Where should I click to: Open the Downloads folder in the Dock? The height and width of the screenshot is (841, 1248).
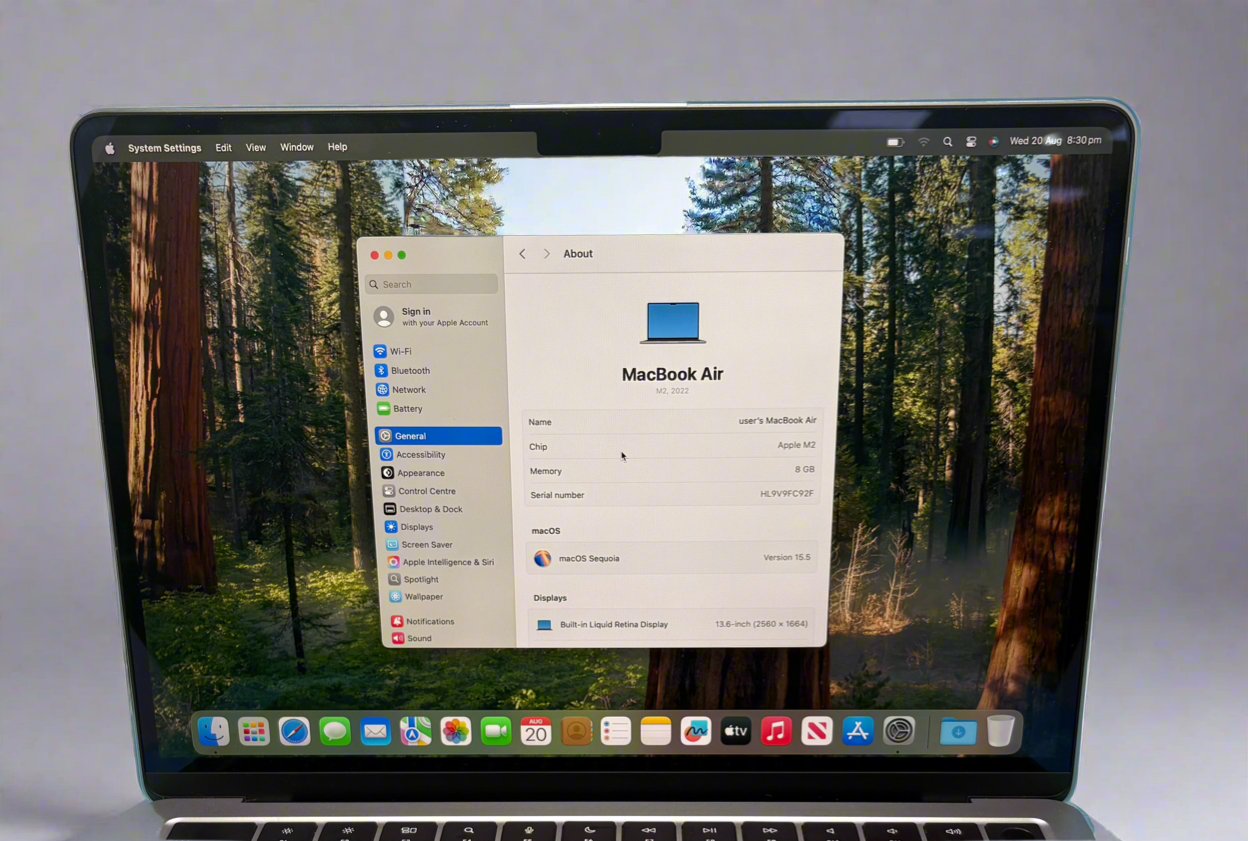click(x=958, y=732)
